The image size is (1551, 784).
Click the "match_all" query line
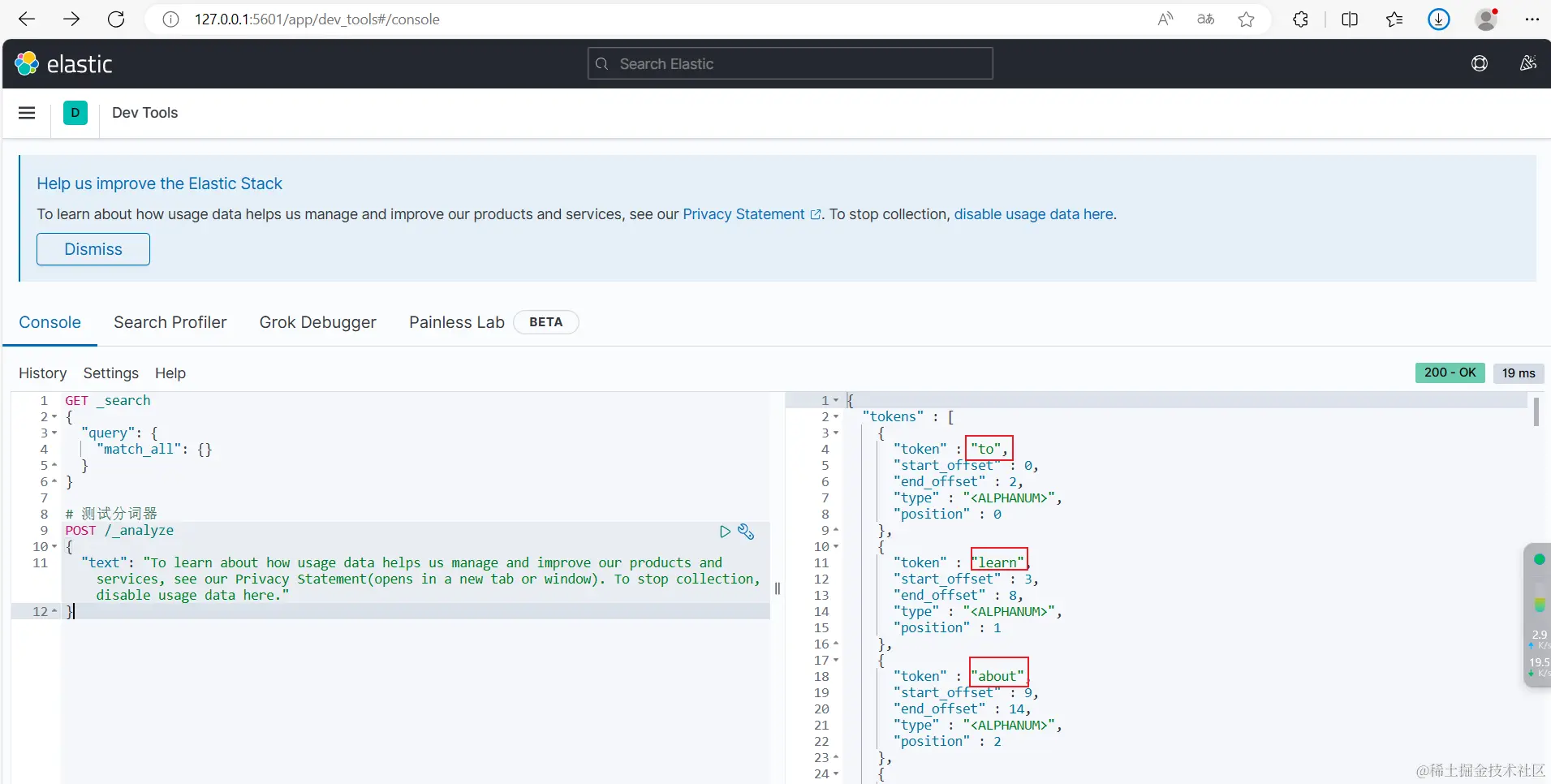(154, 450)
